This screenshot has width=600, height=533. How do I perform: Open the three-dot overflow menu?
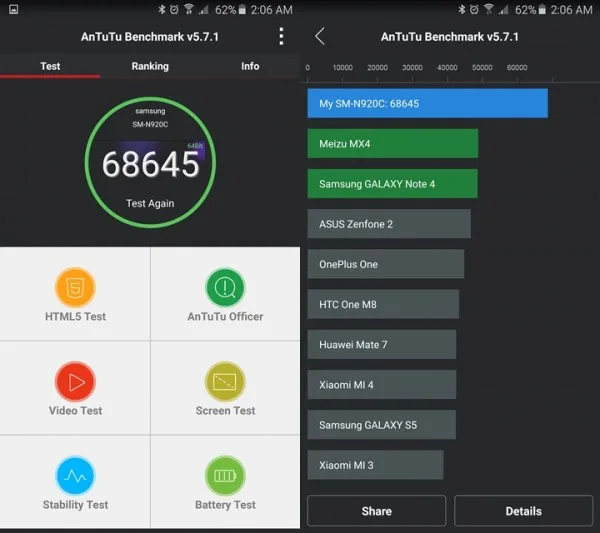tap(281, 36)
